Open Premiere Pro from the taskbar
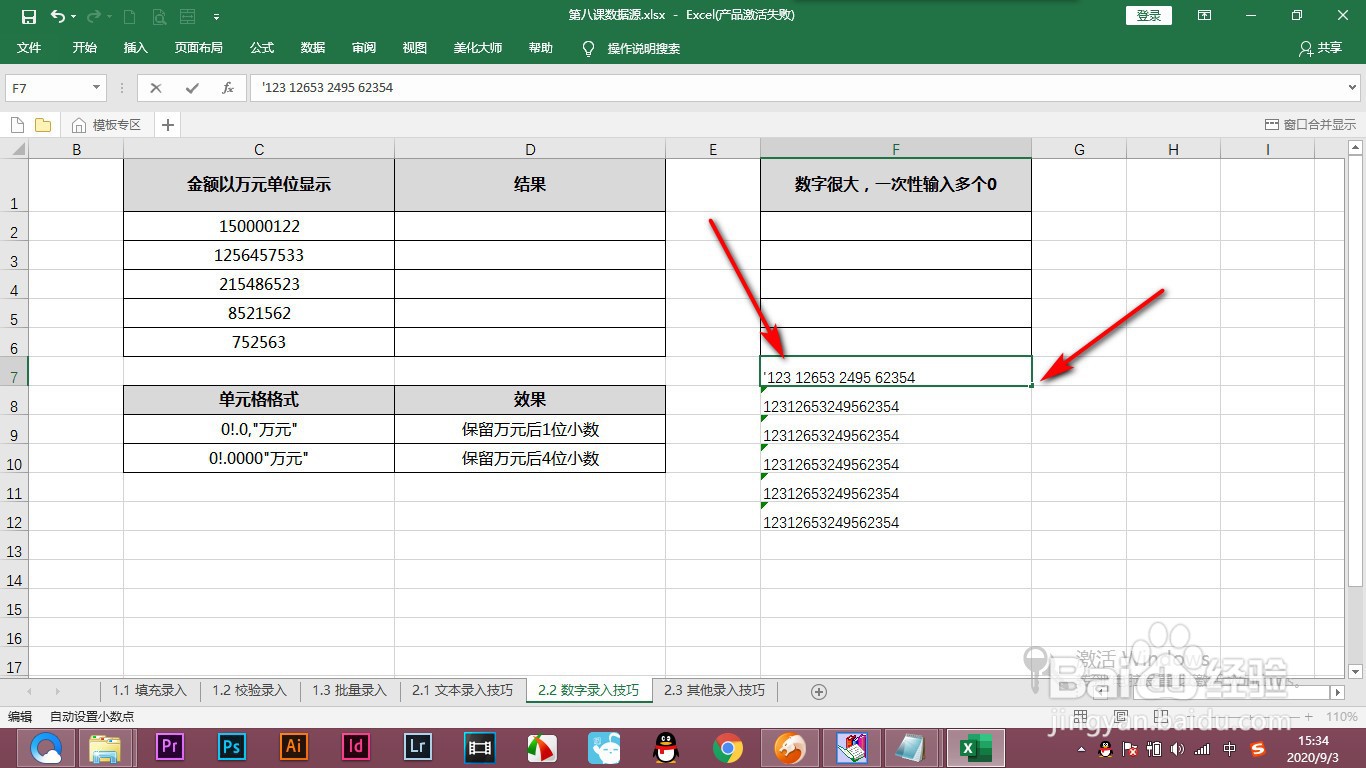The height and width of the screenshot is (768, 1366). [169, 747]
